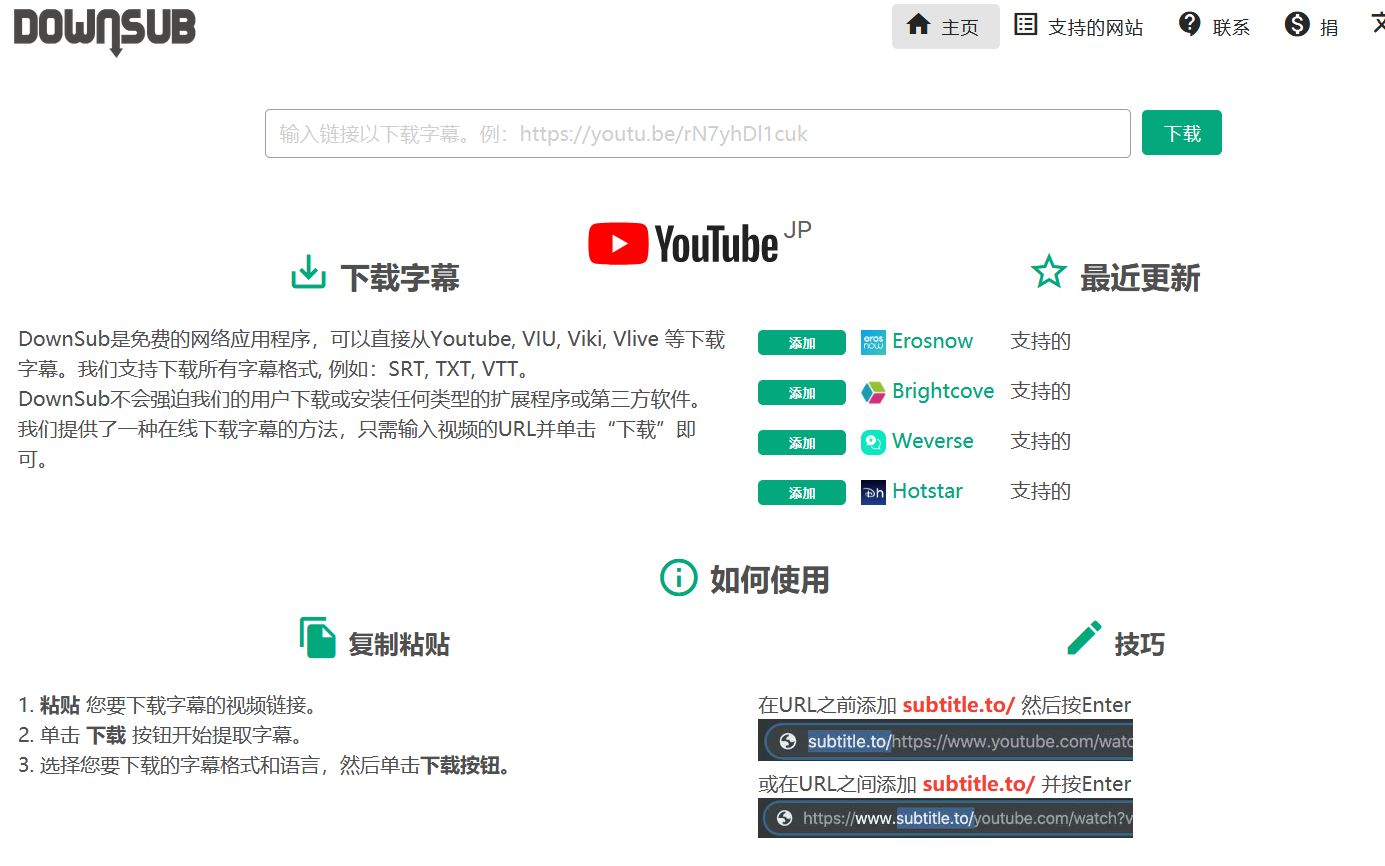This screenshot has height=866, width=1385.
Task: Click the download arrow icon beside 下载字幕
Action: pyautogui.click(x=308, y=272)
